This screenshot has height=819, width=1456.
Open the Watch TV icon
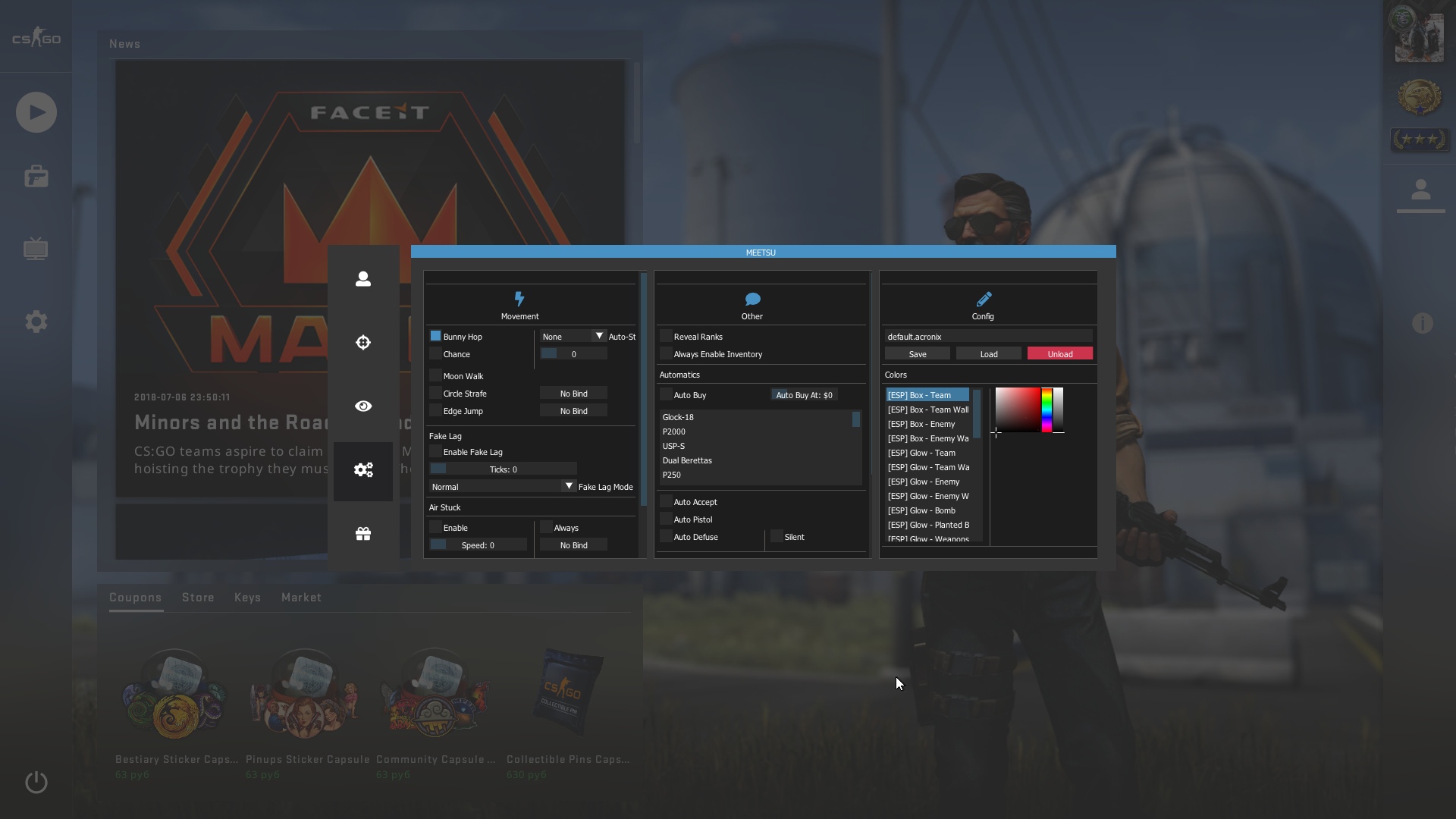(36, 249)
